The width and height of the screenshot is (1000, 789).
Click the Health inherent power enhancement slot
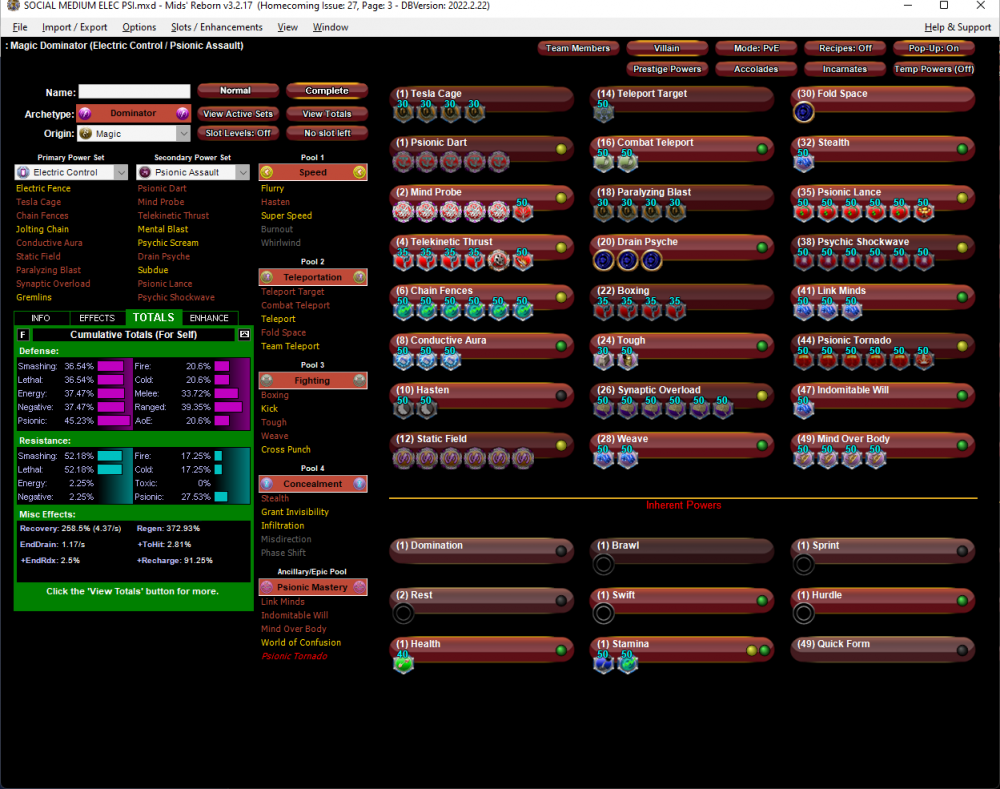[x=402, y=663]
